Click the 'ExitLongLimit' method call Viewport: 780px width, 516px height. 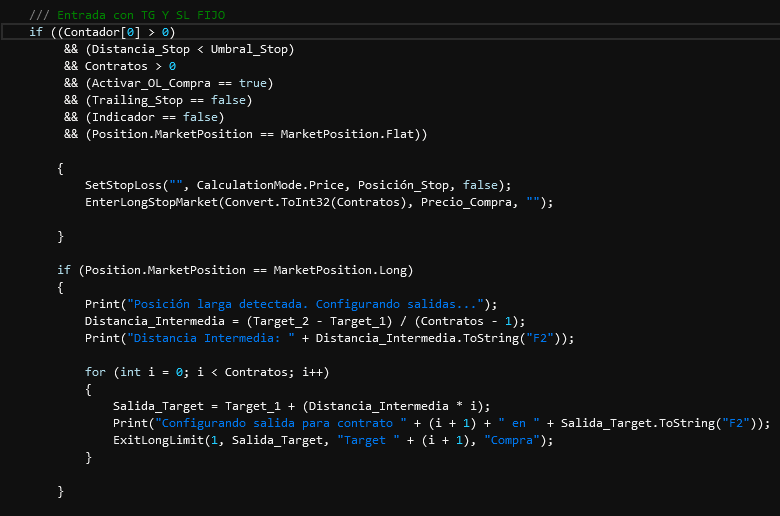pos(158,440)
